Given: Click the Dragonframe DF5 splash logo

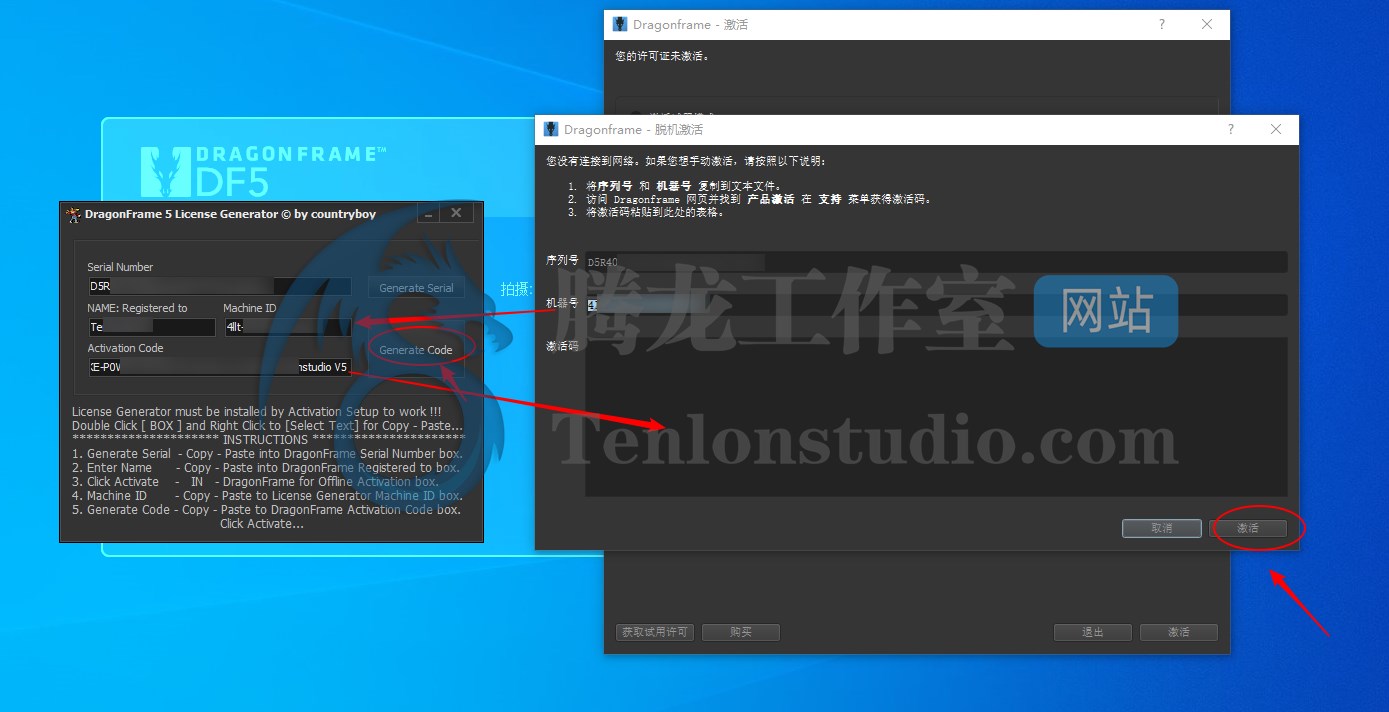Looking at the screenshot, I should [263, 170].
